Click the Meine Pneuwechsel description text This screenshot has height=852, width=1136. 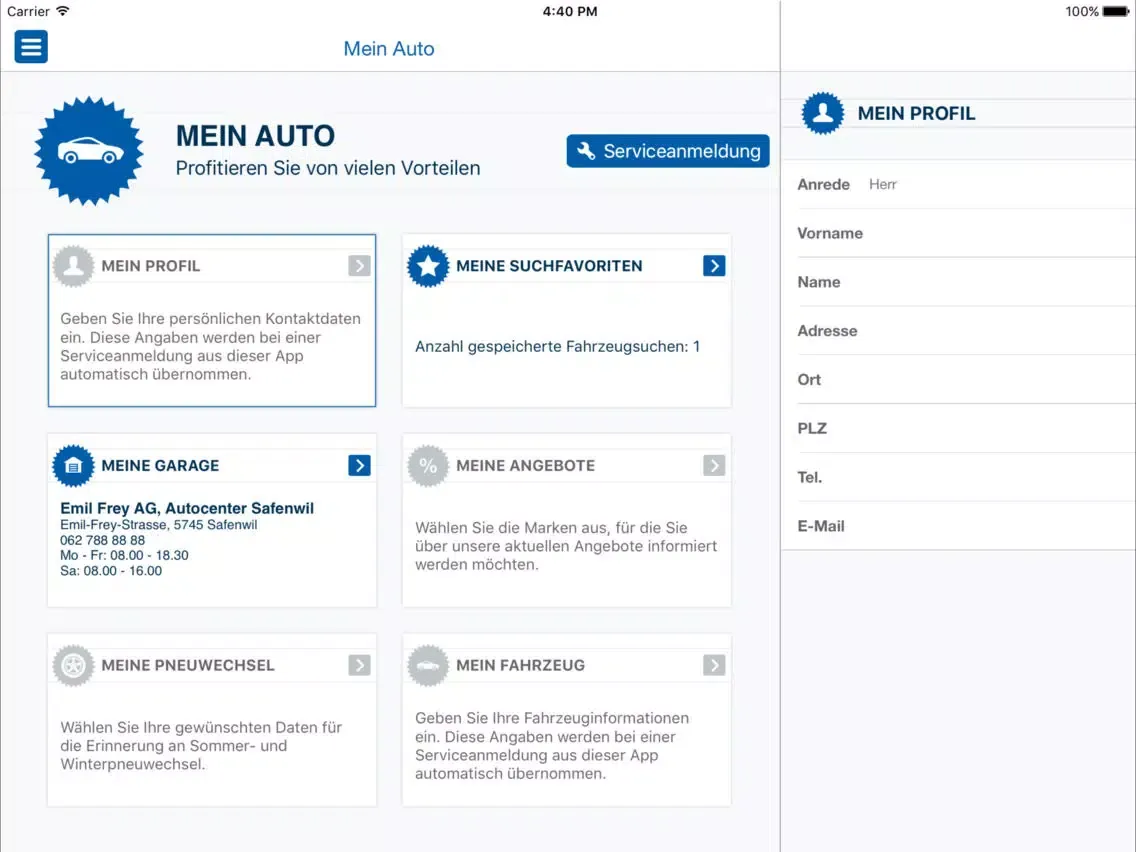point(201,746)
